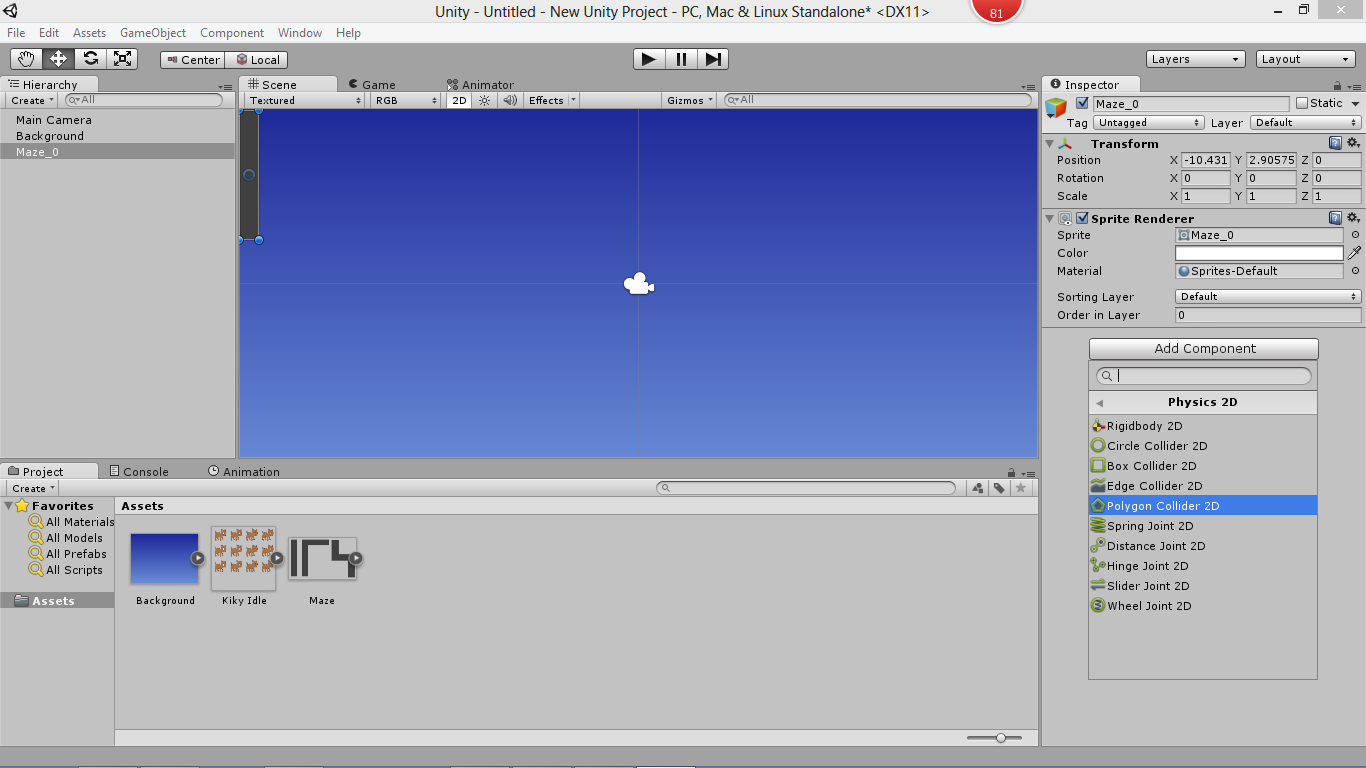Open the Sprite Renderer gear settings icon
Screen dimensions: 1366x768
(x=1353, y=217)
